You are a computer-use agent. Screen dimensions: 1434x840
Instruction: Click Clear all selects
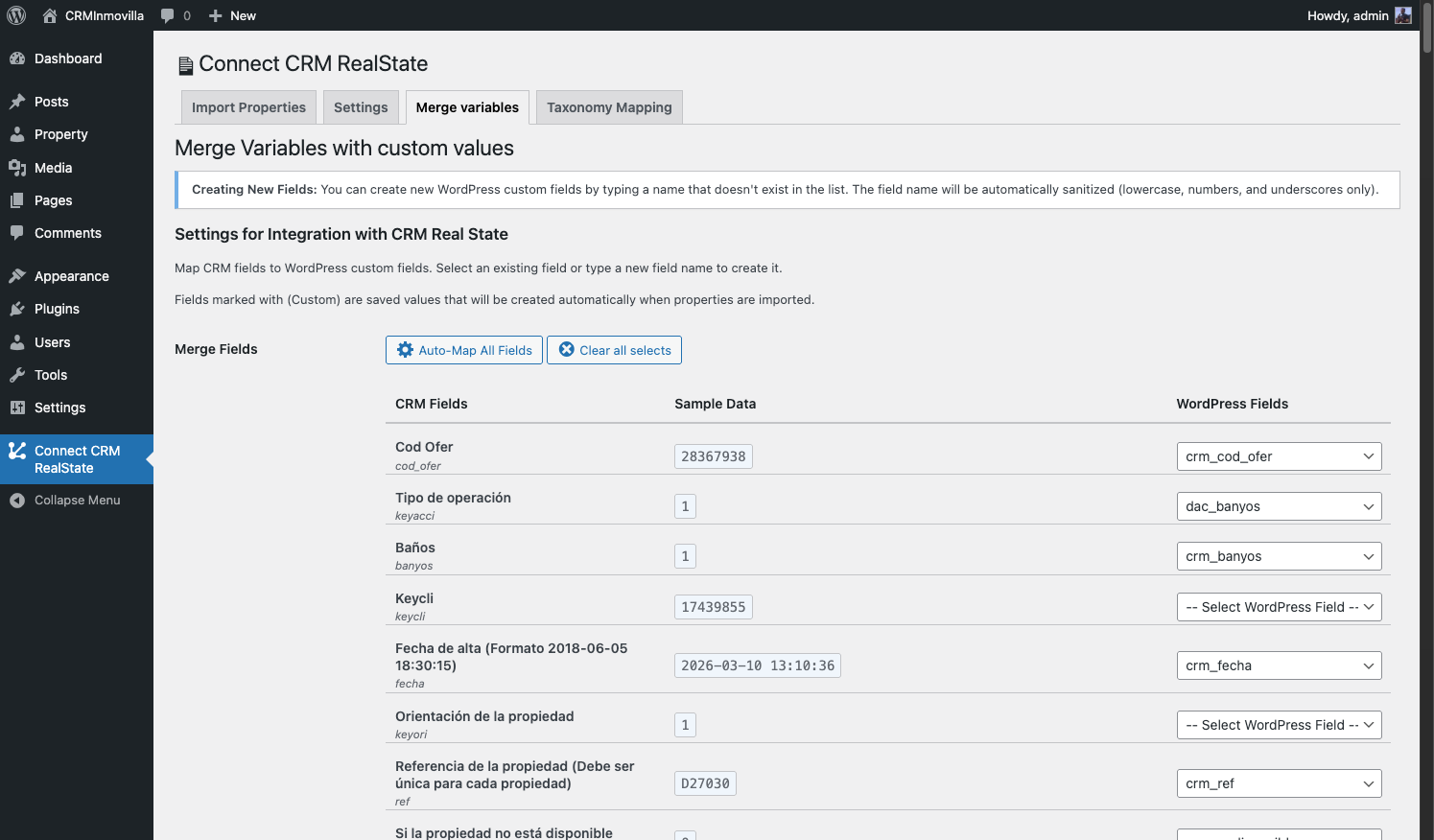tap(614, 350)
